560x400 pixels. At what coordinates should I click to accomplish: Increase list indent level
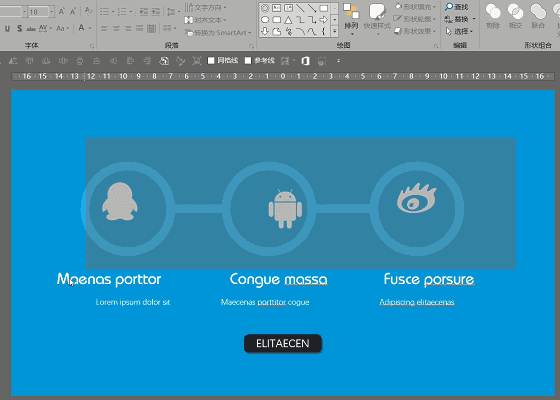[x=155, y=12]
